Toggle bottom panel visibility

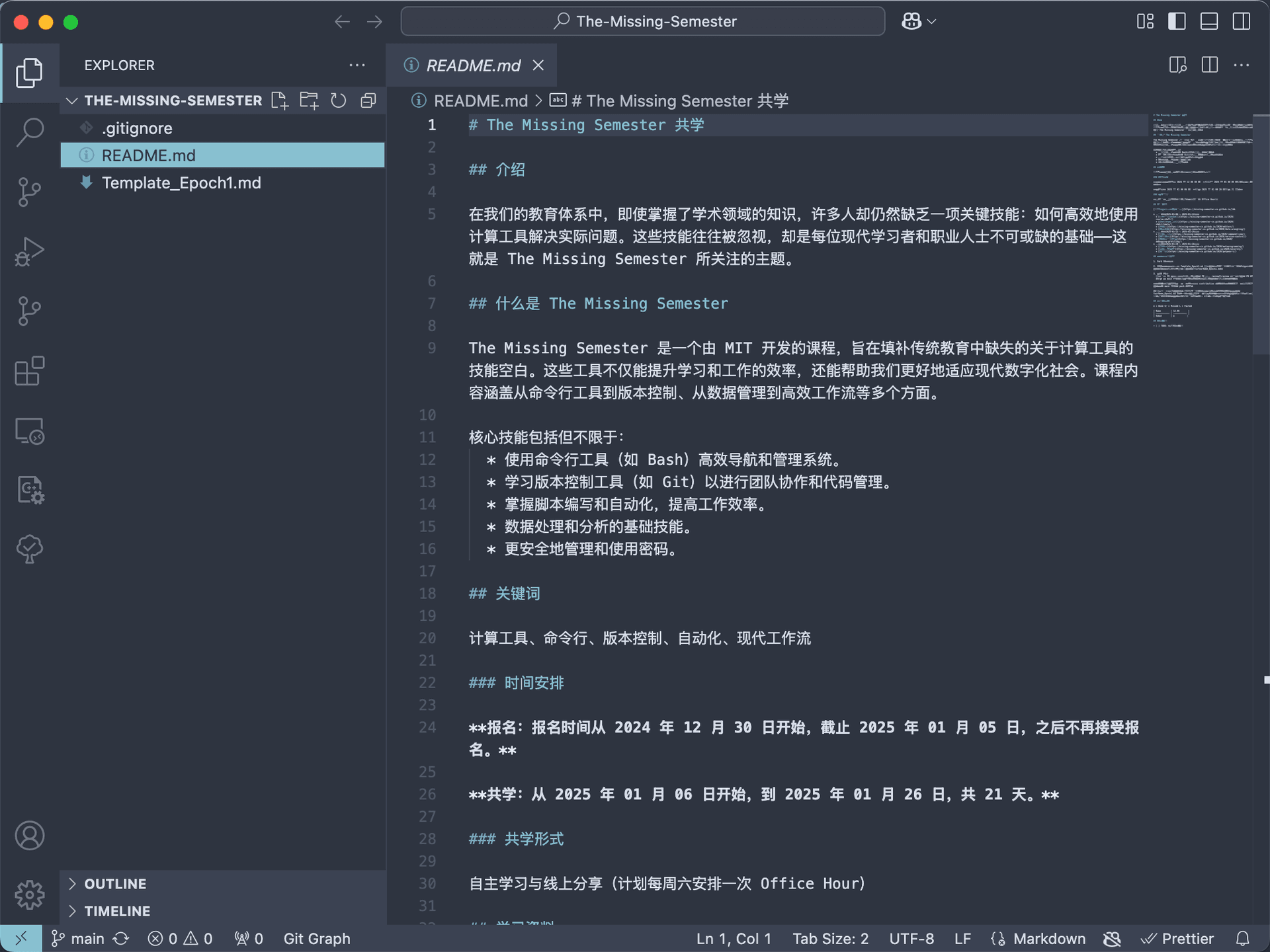(1209, 21)
